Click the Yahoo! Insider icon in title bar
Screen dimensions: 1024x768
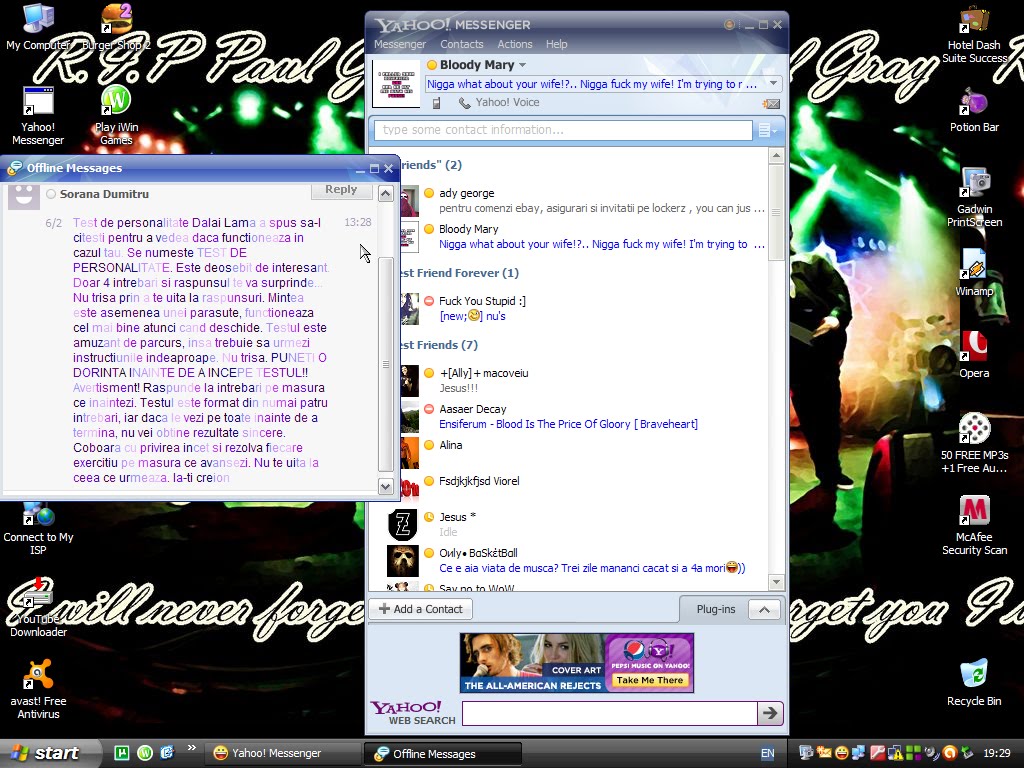(729, 25)
